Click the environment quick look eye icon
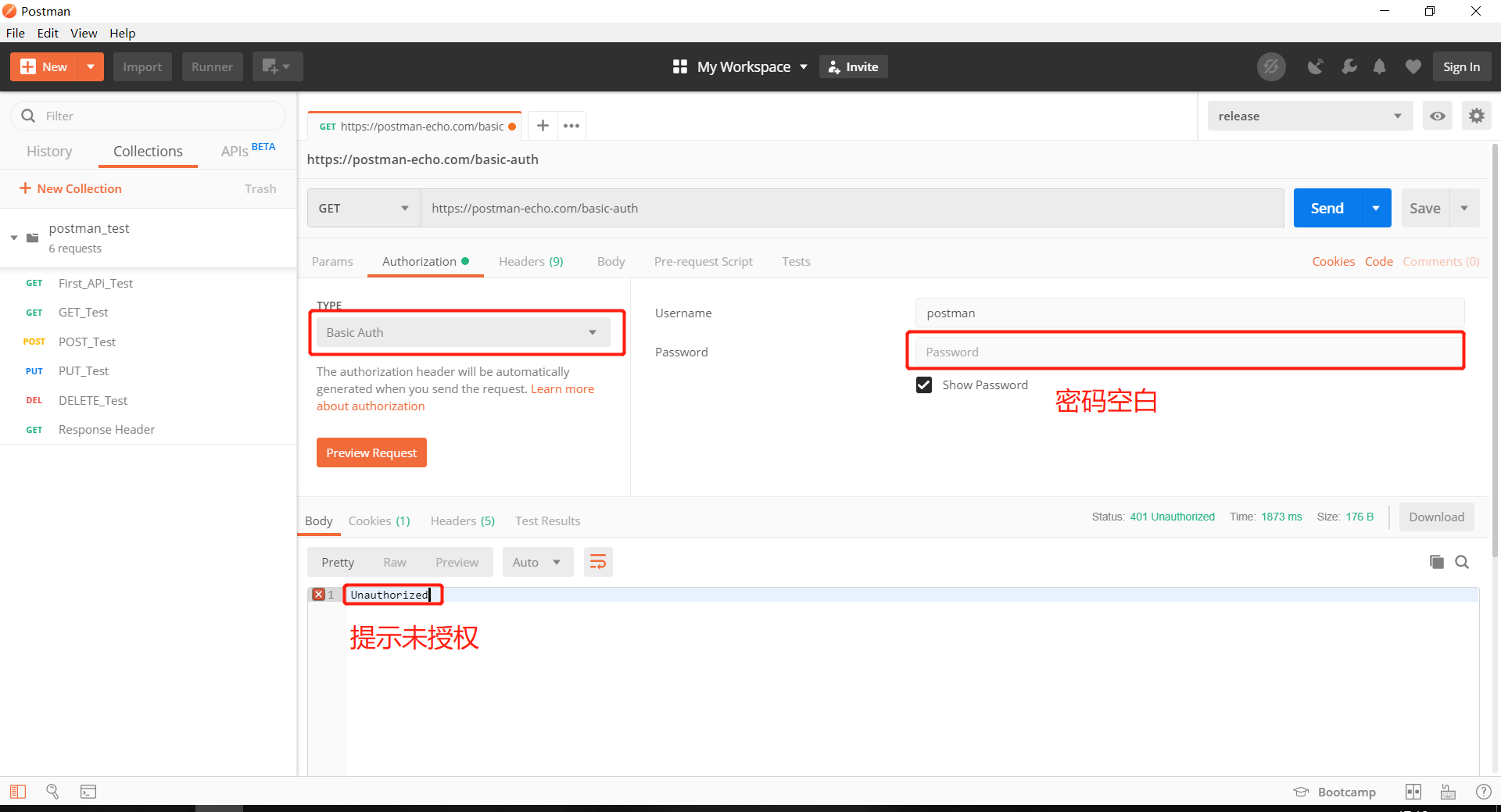 tap(1437, 116)
